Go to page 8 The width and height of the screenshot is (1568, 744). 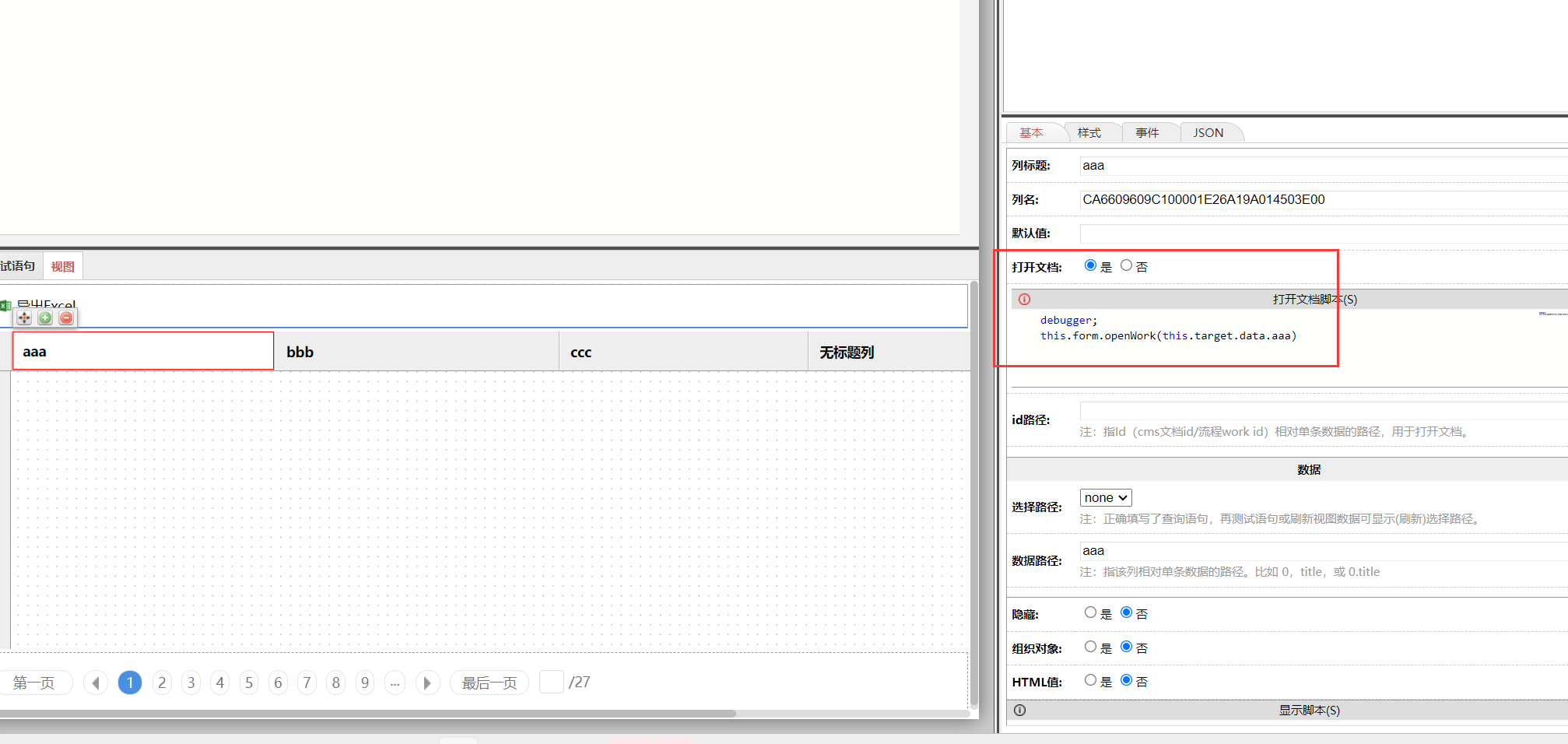(x=336, y=683)
